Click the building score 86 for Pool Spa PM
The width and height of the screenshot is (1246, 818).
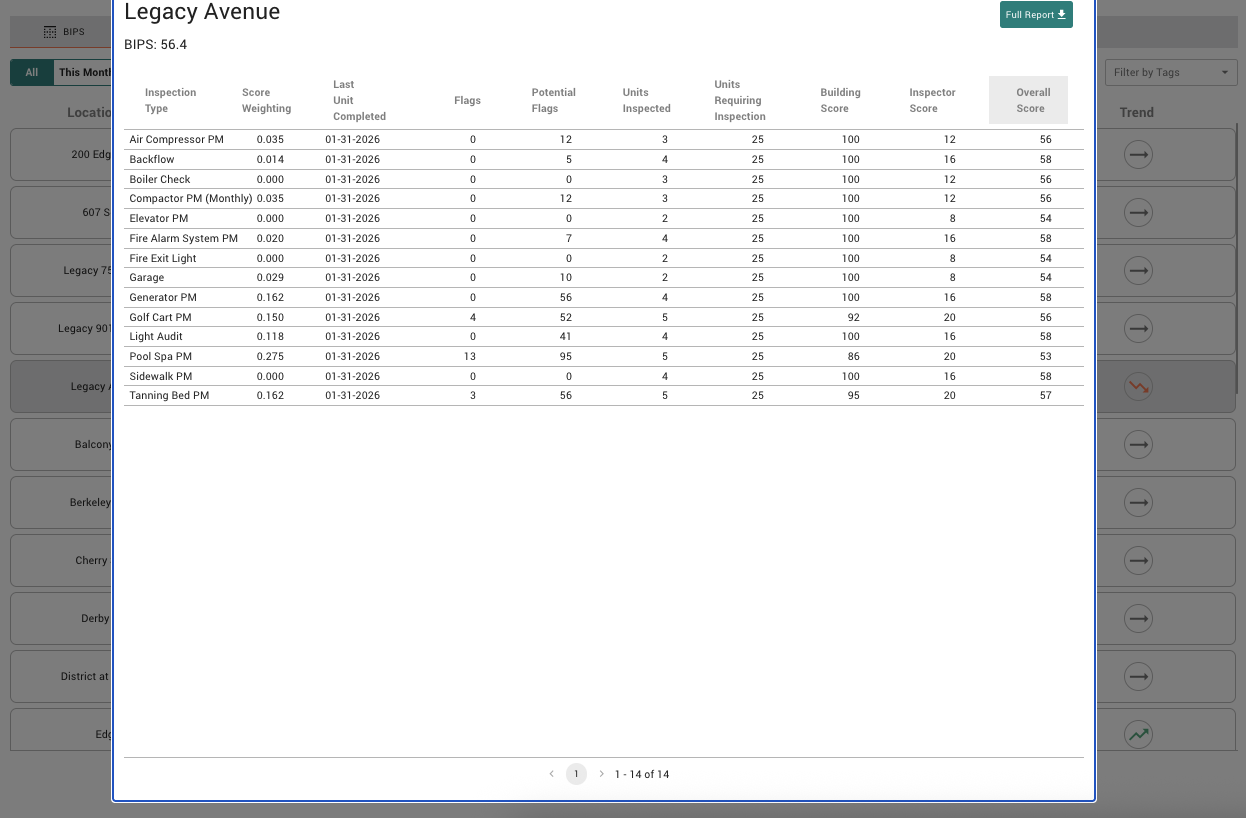[x=853, y=356]
